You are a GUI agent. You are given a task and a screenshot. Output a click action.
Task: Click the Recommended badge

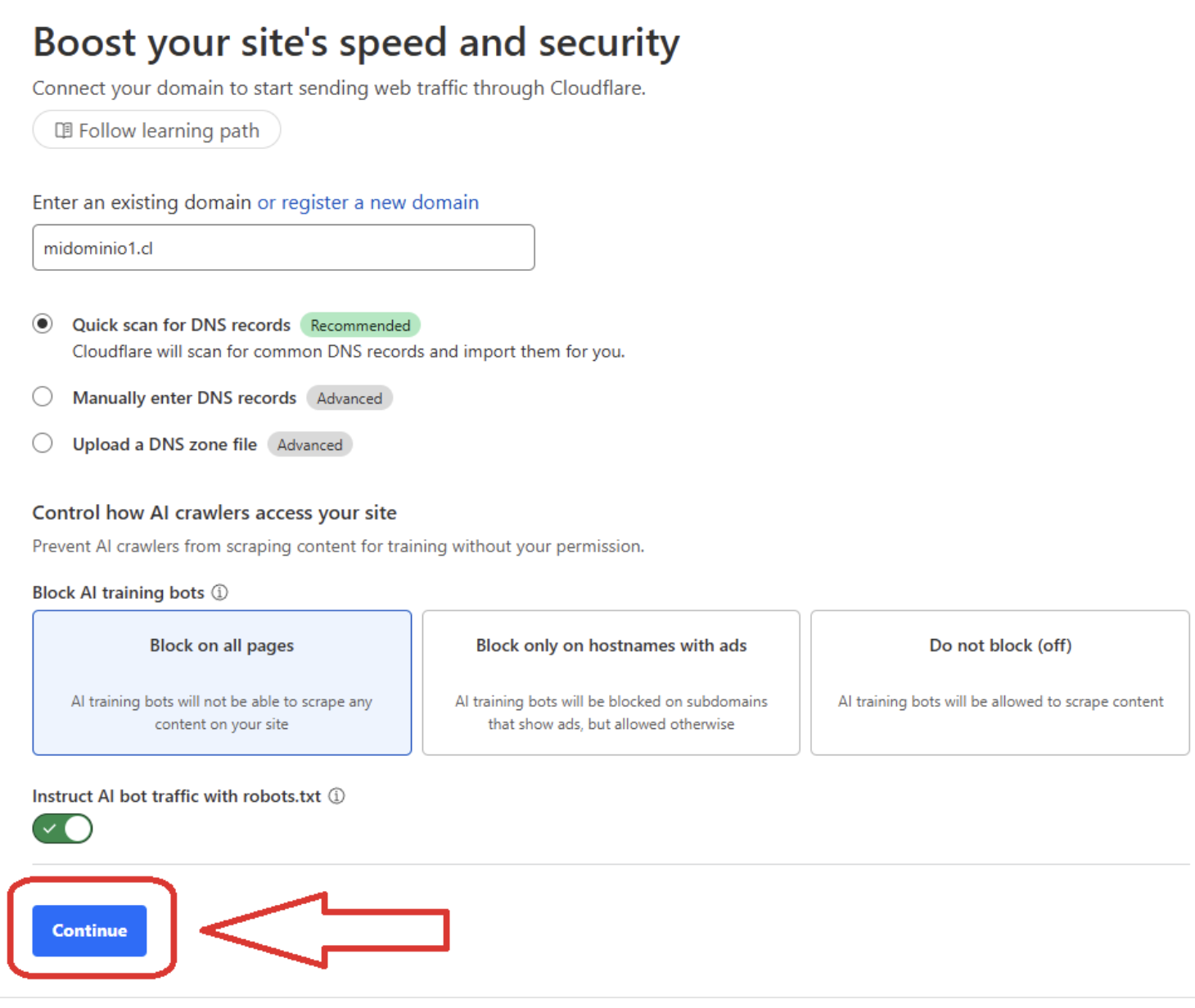point(360,326)
